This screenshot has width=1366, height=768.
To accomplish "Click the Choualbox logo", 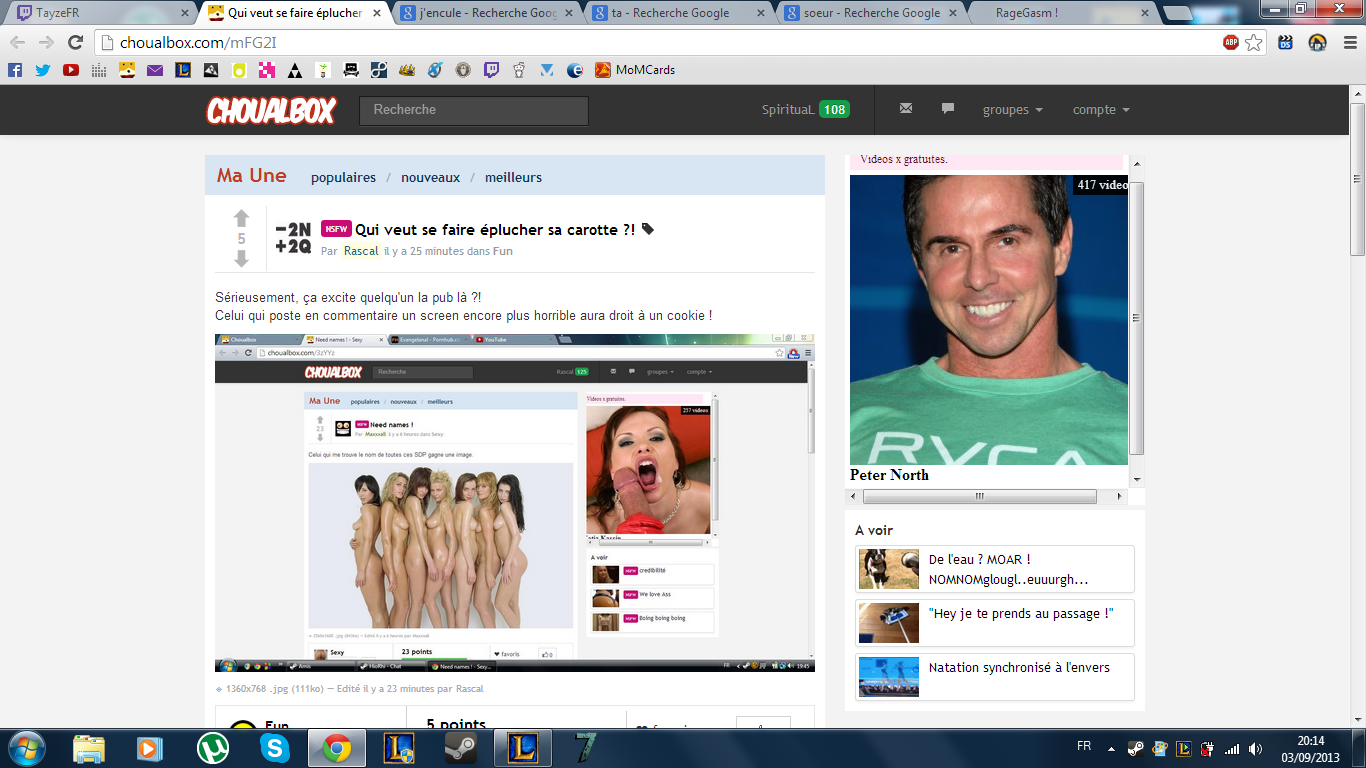I will [271, 110].
